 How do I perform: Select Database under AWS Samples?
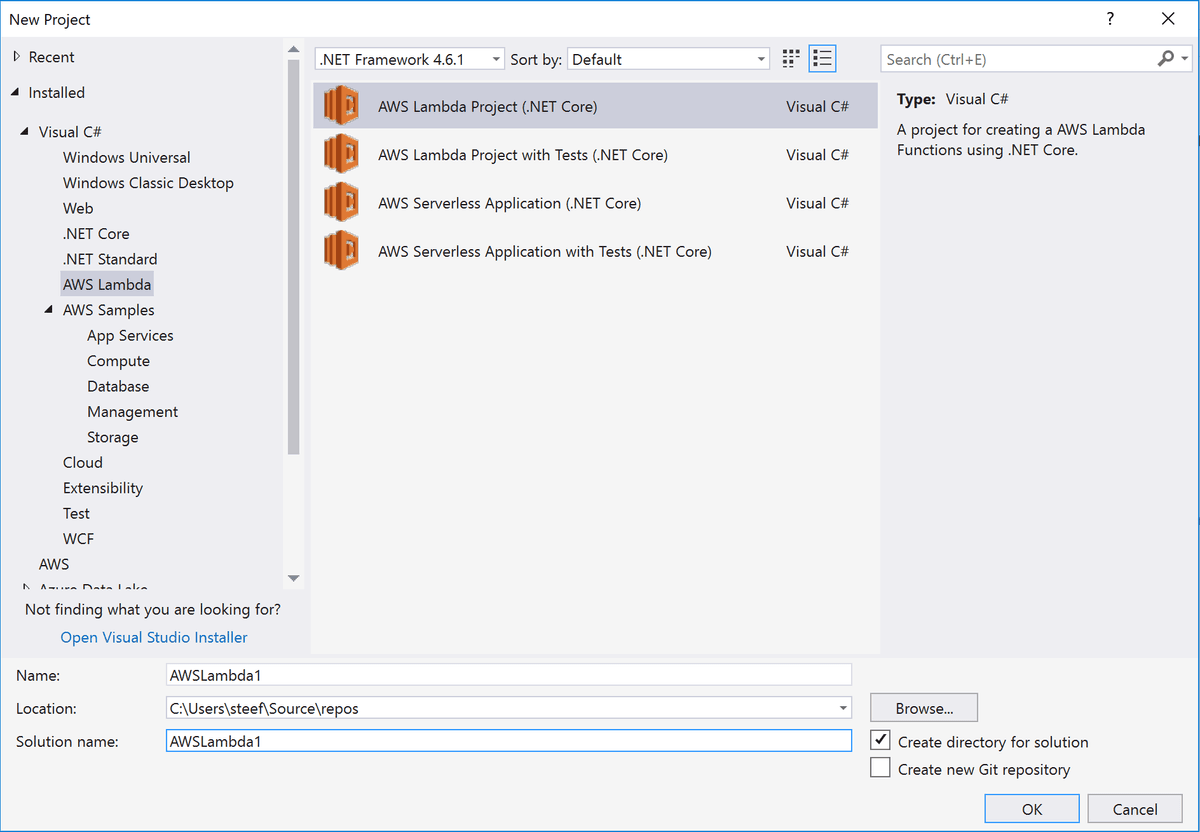(118, 386)
